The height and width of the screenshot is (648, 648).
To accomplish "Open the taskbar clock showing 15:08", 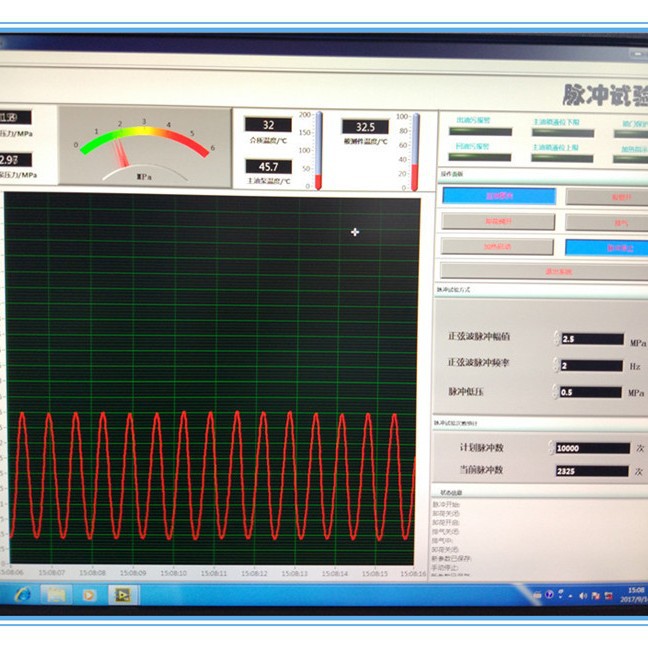I will coord(634,594).
